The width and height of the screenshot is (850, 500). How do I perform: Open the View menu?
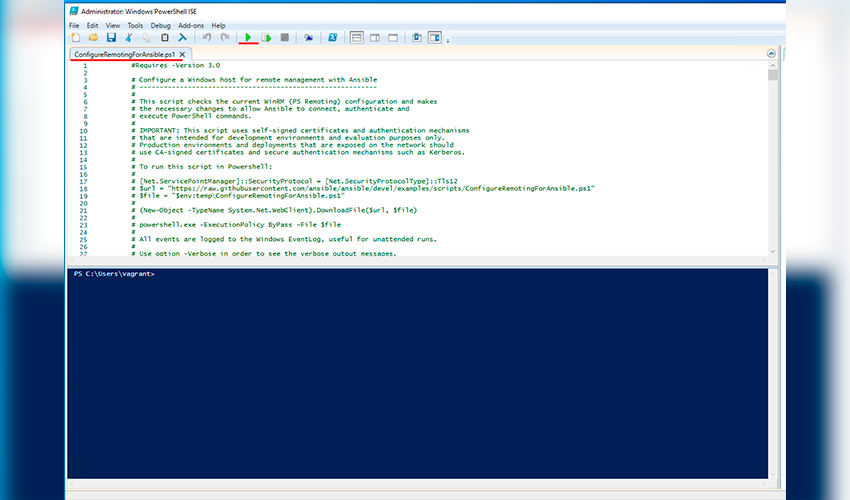click(x=113, y=25)
